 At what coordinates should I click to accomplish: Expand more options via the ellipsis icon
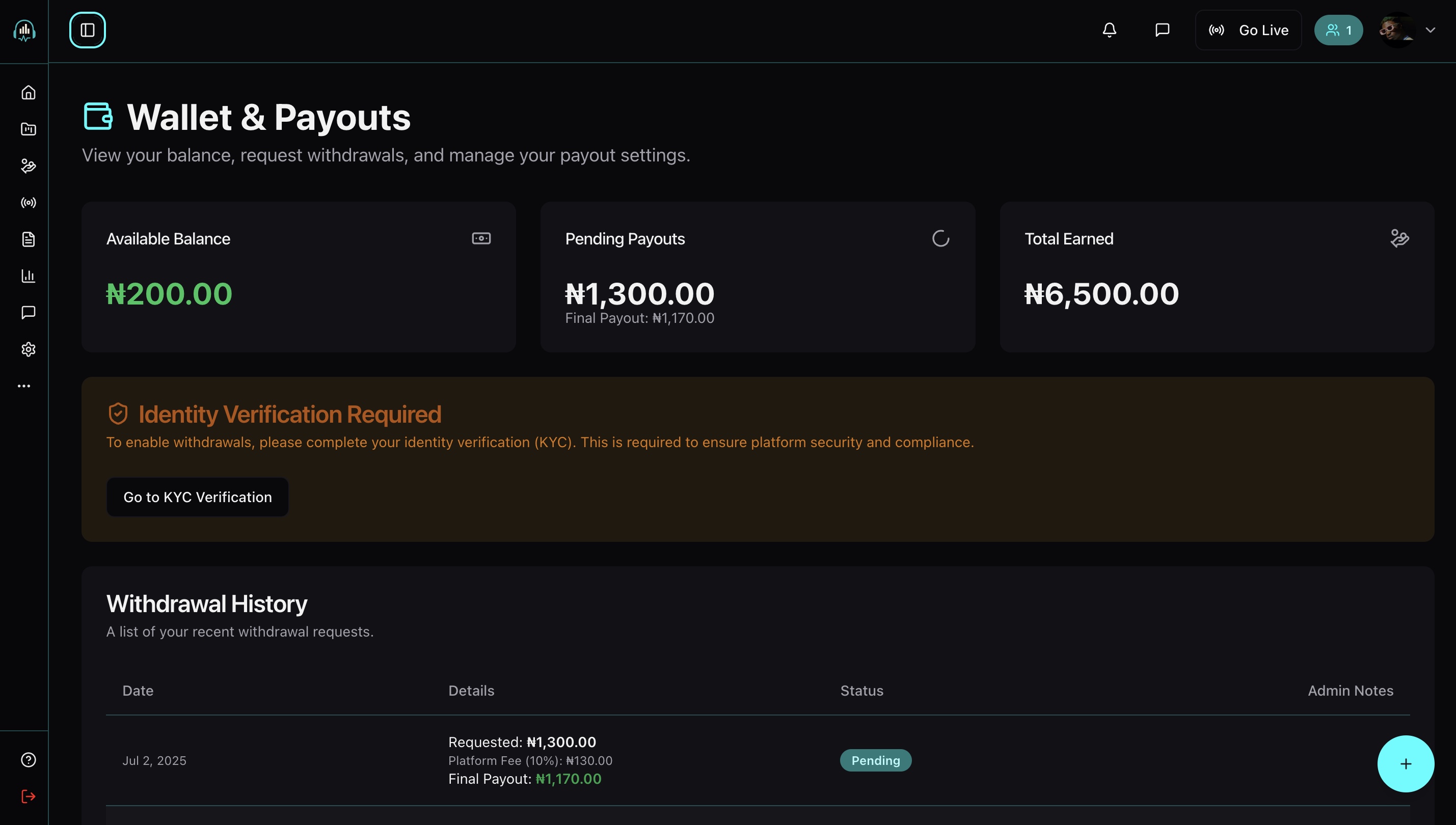coord(24,386)
